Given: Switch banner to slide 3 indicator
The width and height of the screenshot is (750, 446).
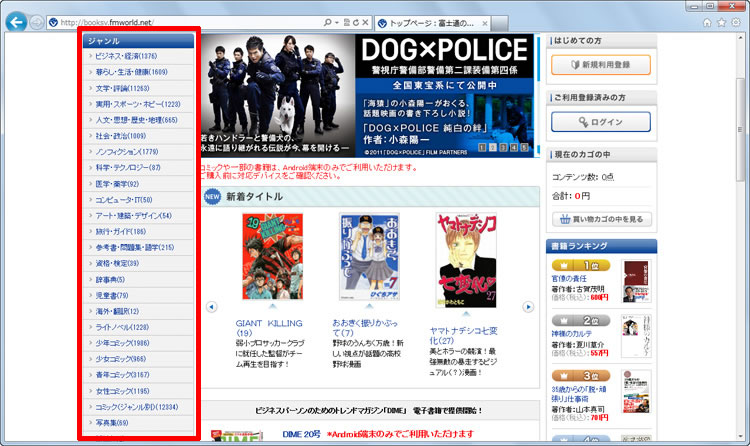Looking at the screenshot, I should coord(503,147).
